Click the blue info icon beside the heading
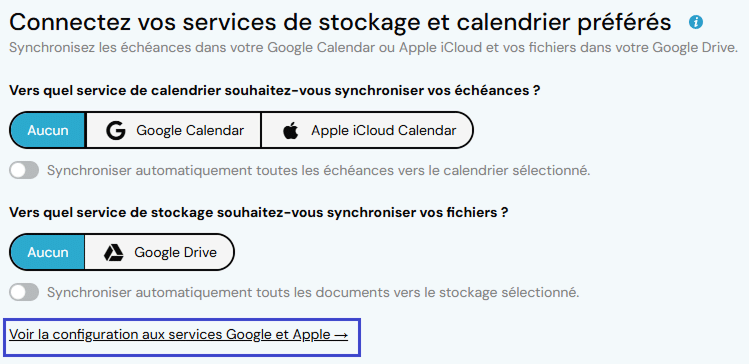This screenshot has height=364, width=749. (x=696, y=22)
